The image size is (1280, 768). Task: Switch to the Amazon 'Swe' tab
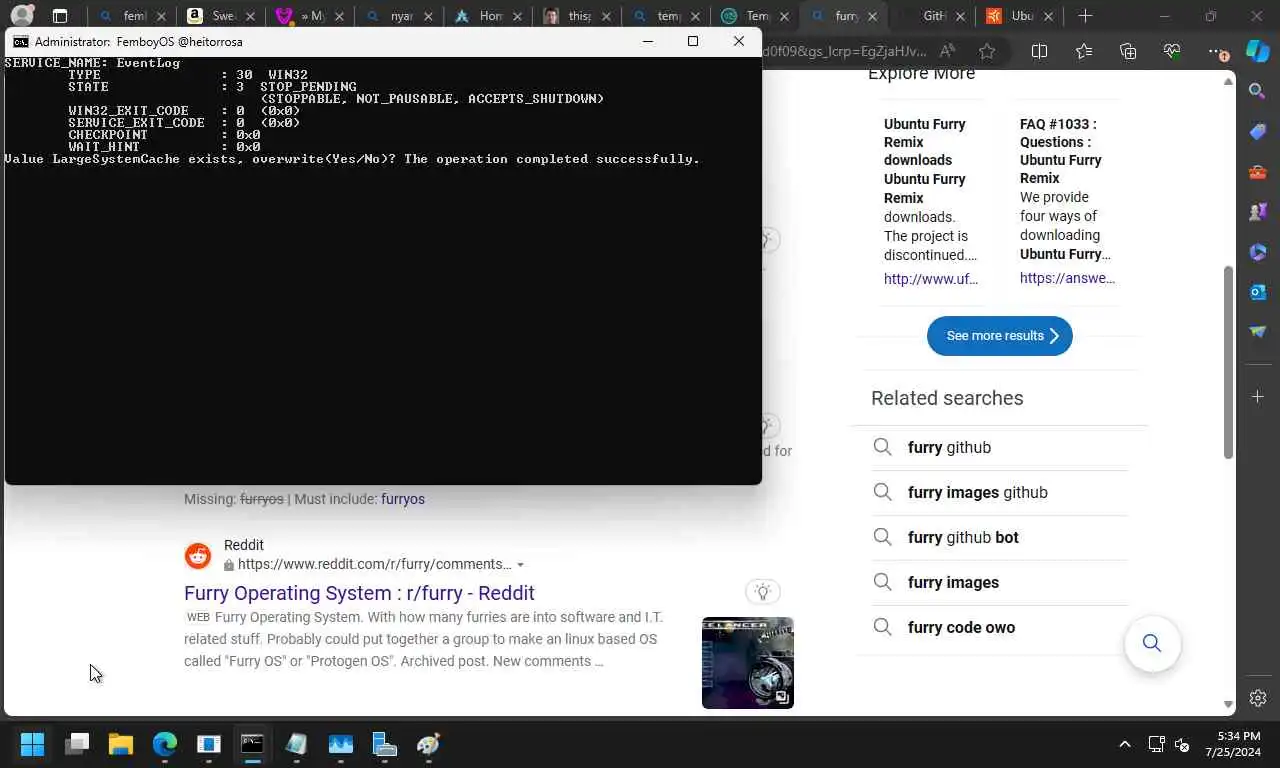click(223, 16)
